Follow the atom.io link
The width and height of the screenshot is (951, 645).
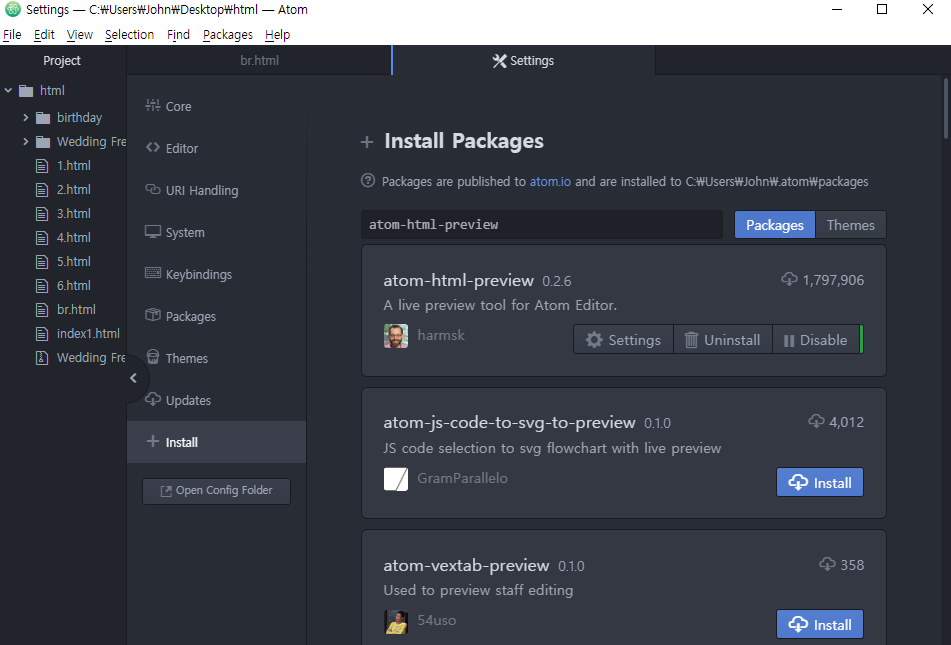[550, 181]
